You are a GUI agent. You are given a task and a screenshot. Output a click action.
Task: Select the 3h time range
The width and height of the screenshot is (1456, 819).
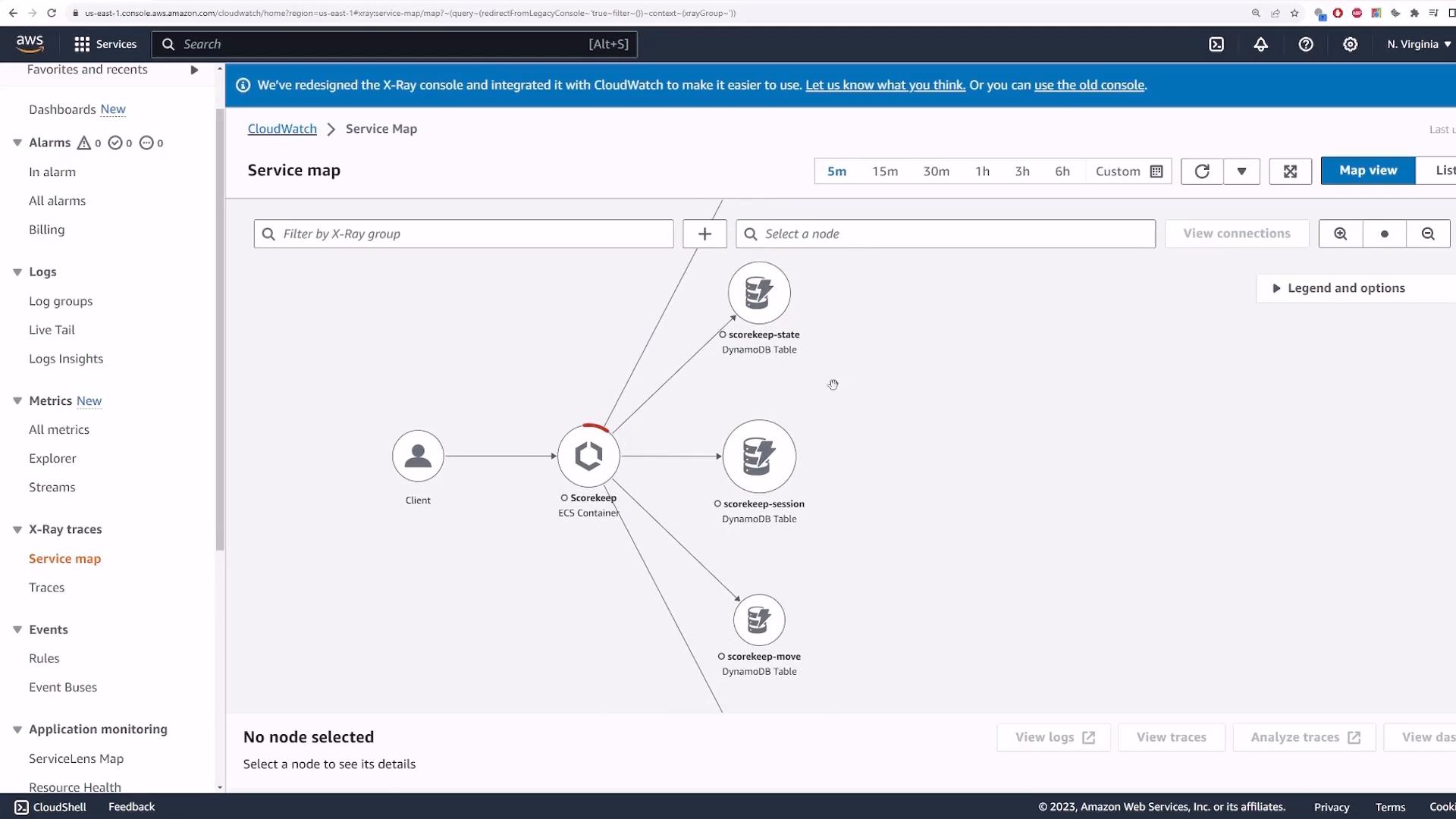click(1022, 171)
